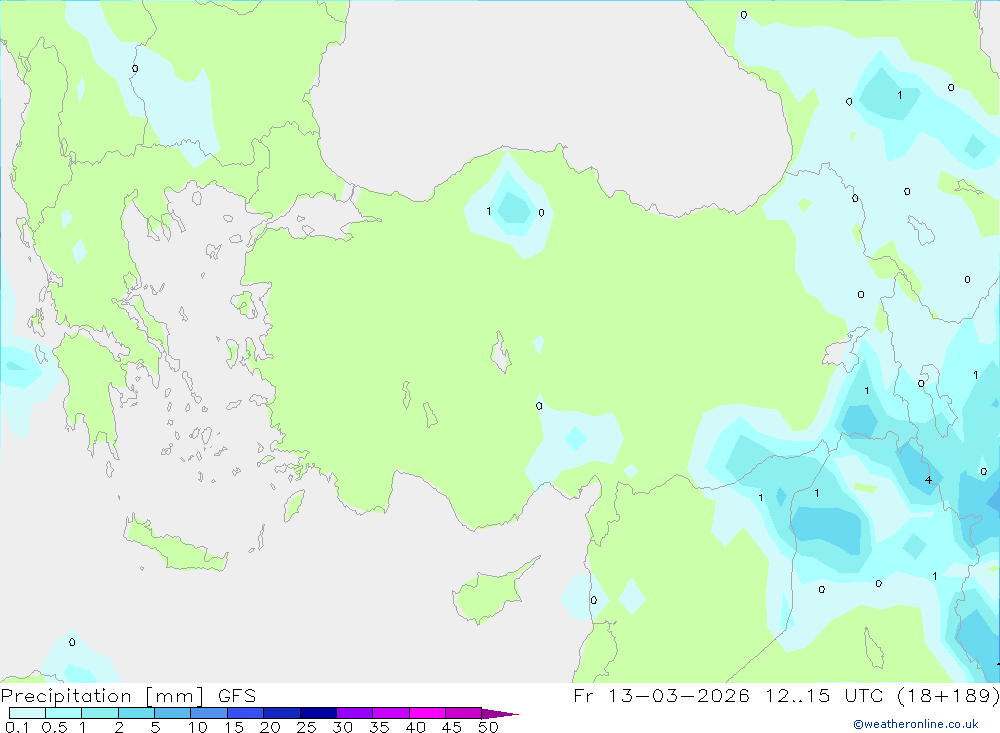Screen dimensions: 1000x733
Task: Click the '25' legend scale label
Action: [306, 727]
